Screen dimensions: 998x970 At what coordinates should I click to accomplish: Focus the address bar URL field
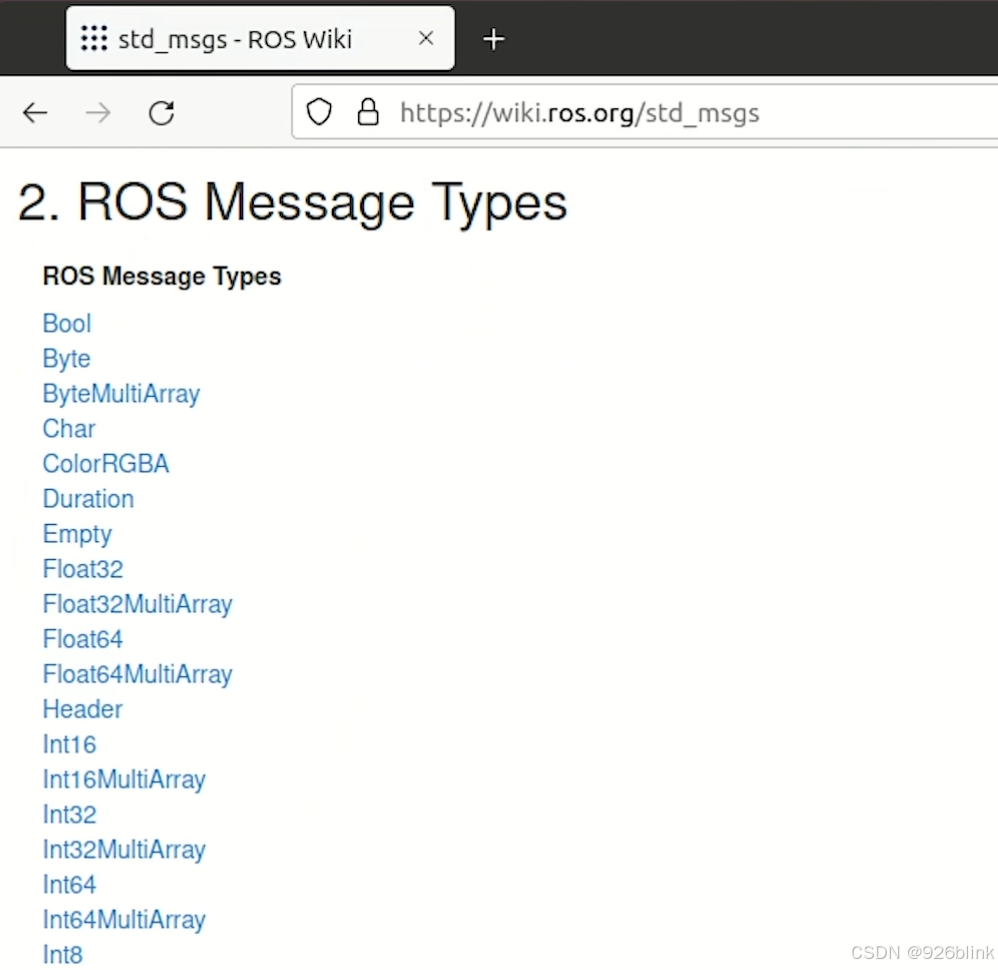[x=644, y=112]
